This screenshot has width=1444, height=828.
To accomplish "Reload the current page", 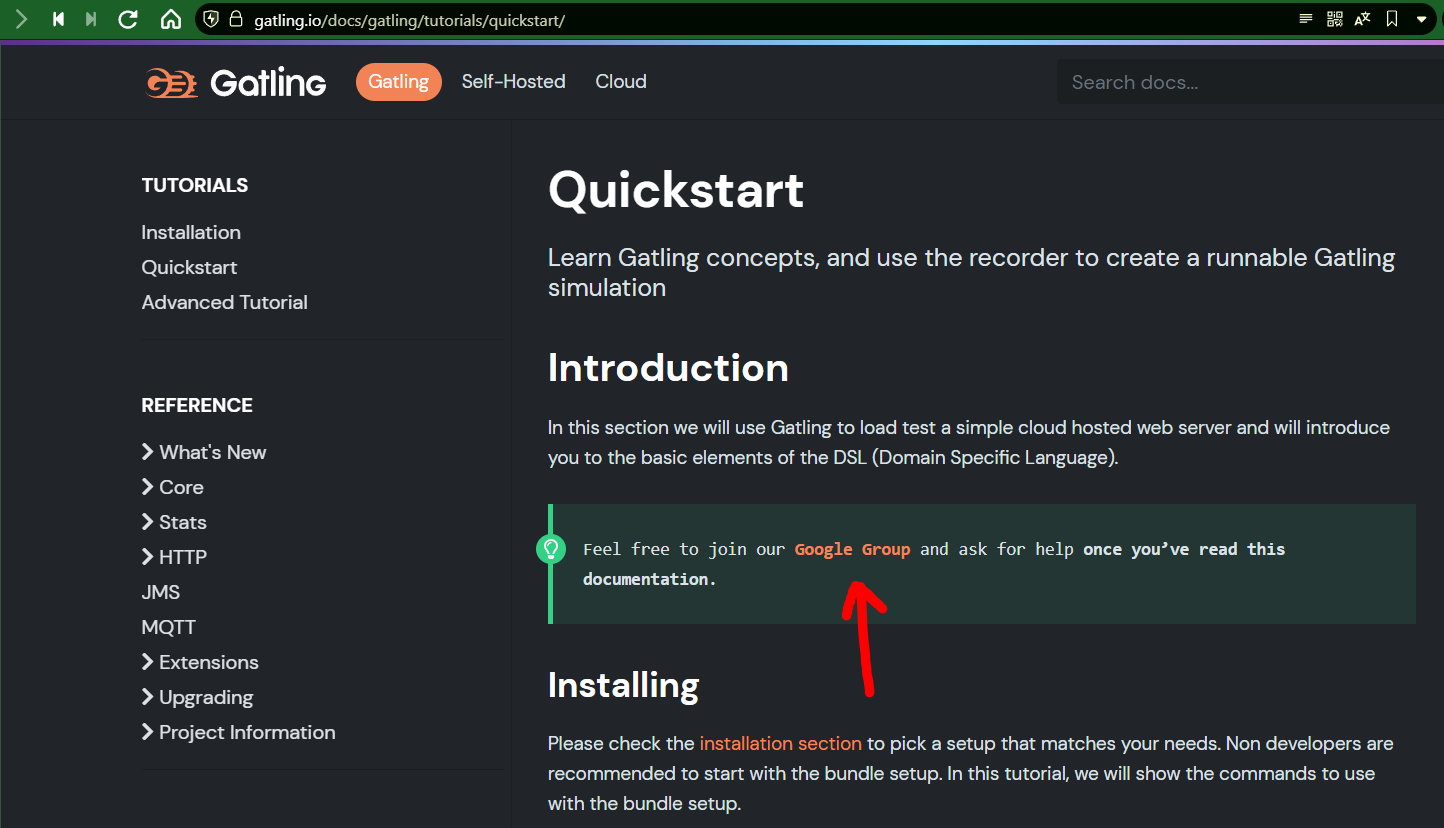I will coord(128,19).
